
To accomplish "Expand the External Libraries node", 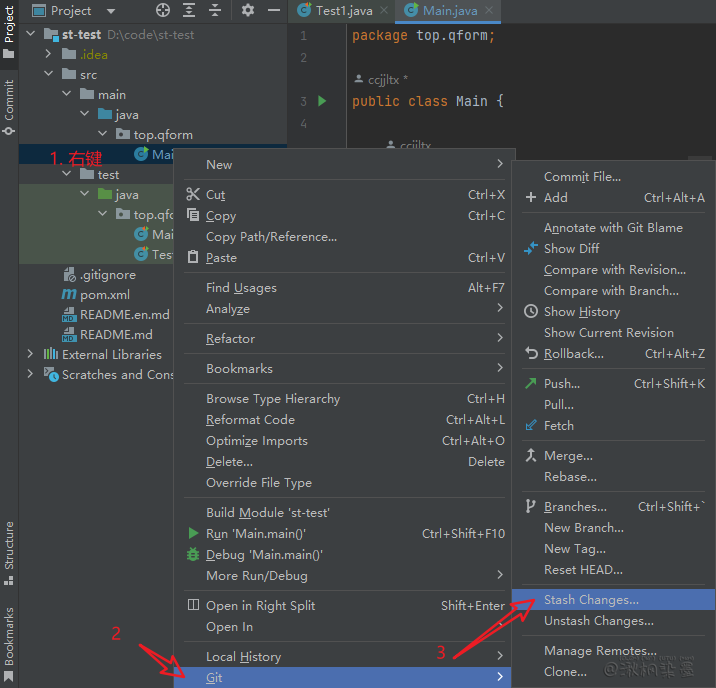I will 31,354.
